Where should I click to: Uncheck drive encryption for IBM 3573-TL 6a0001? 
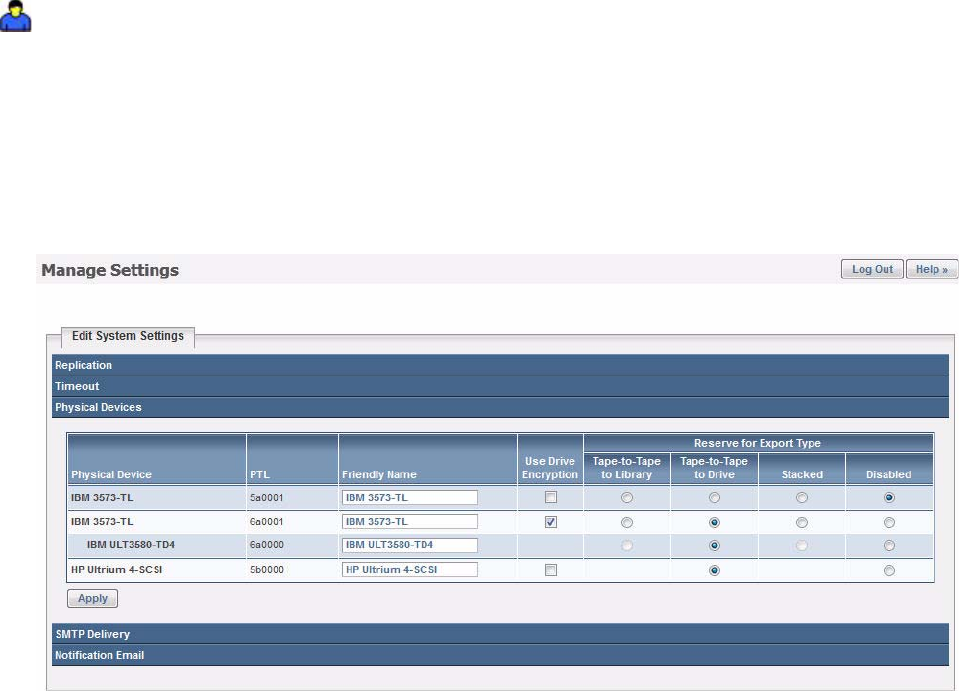[x=551, y=522]
